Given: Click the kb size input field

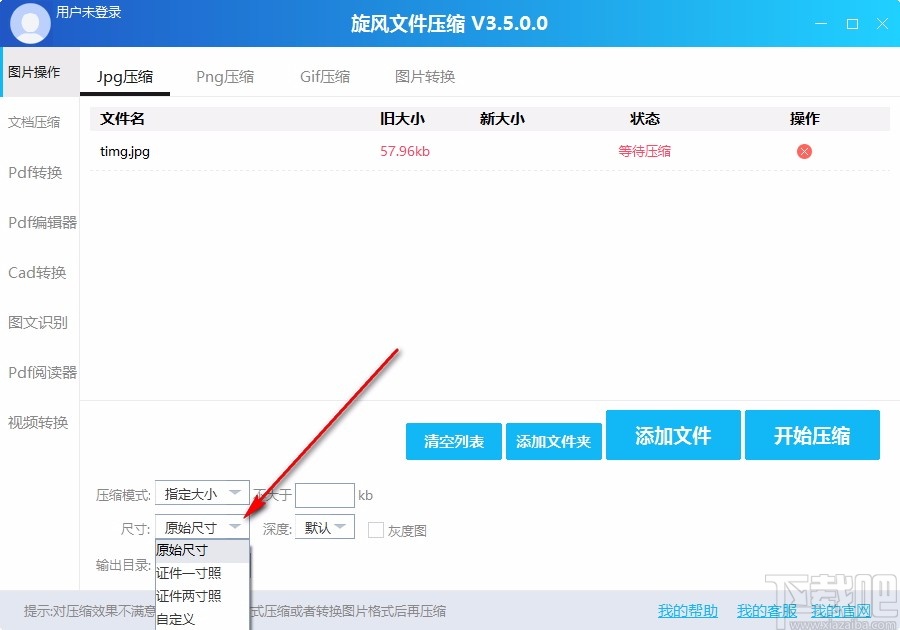Looking at the screenshot, I should coord(325,494).
